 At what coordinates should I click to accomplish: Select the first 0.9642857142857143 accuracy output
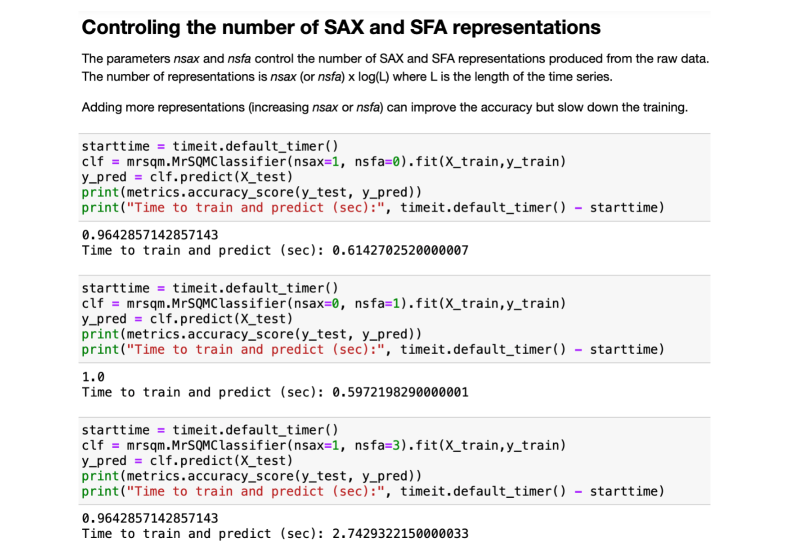pyautogui.click(x=150, y=235)
